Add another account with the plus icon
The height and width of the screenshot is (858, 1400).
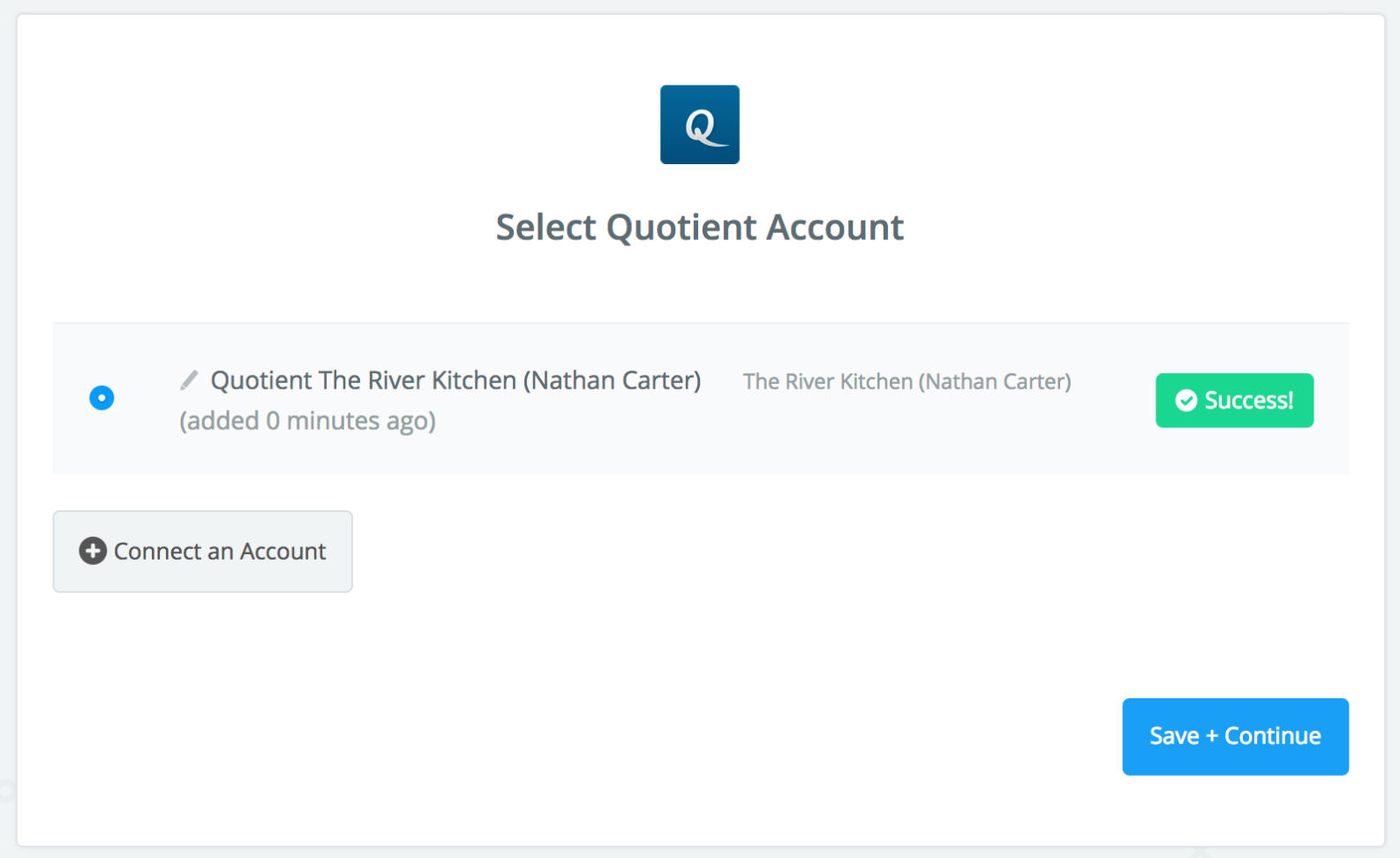[x=93, y=551]
